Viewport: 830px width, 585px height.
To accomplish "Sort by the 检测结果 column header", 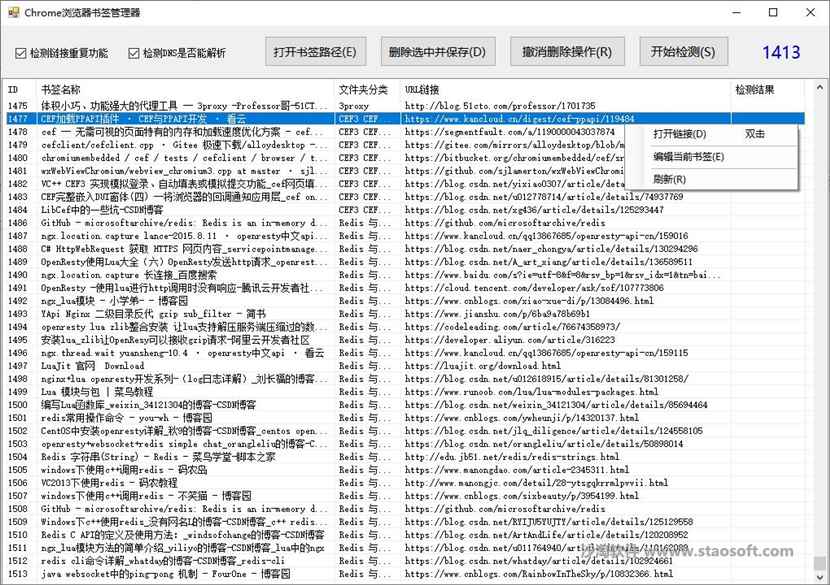I will [x=768, y=89].
